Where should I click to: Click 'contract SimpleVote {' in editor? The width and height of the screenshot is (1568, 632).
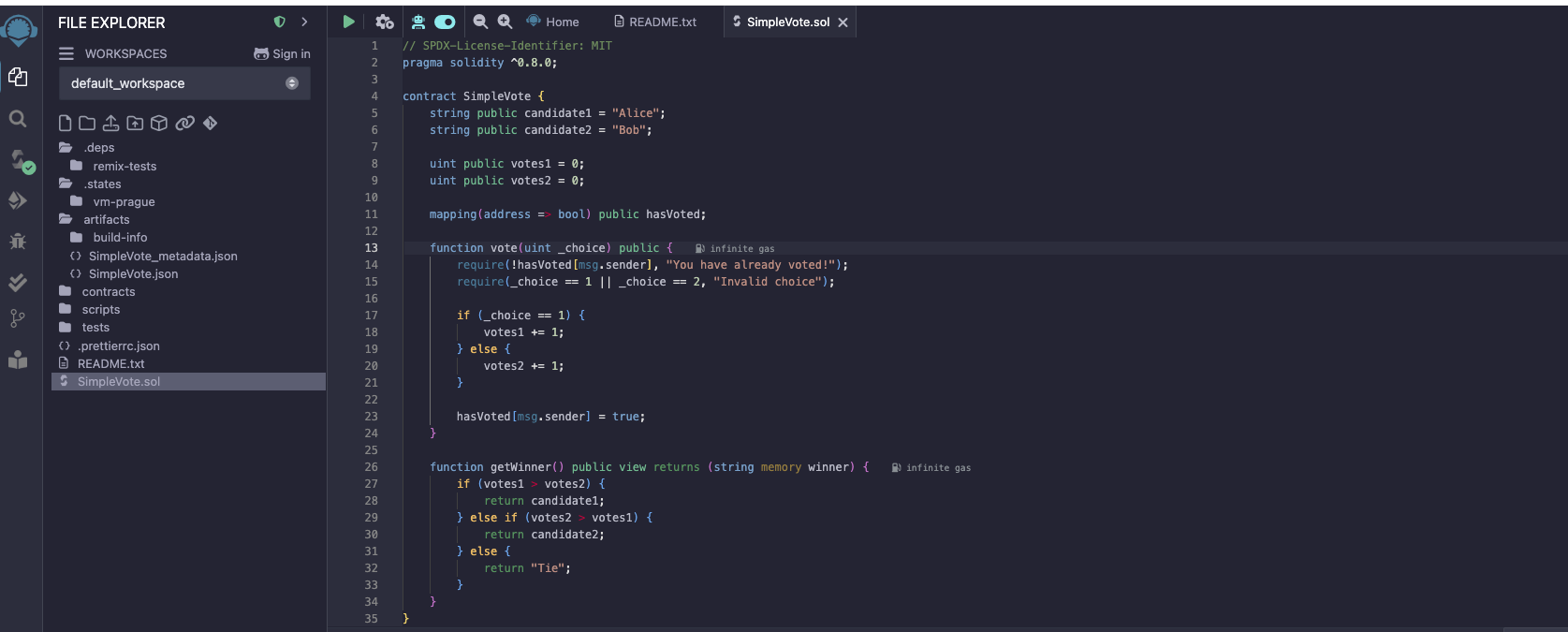[x=473, y=96]
